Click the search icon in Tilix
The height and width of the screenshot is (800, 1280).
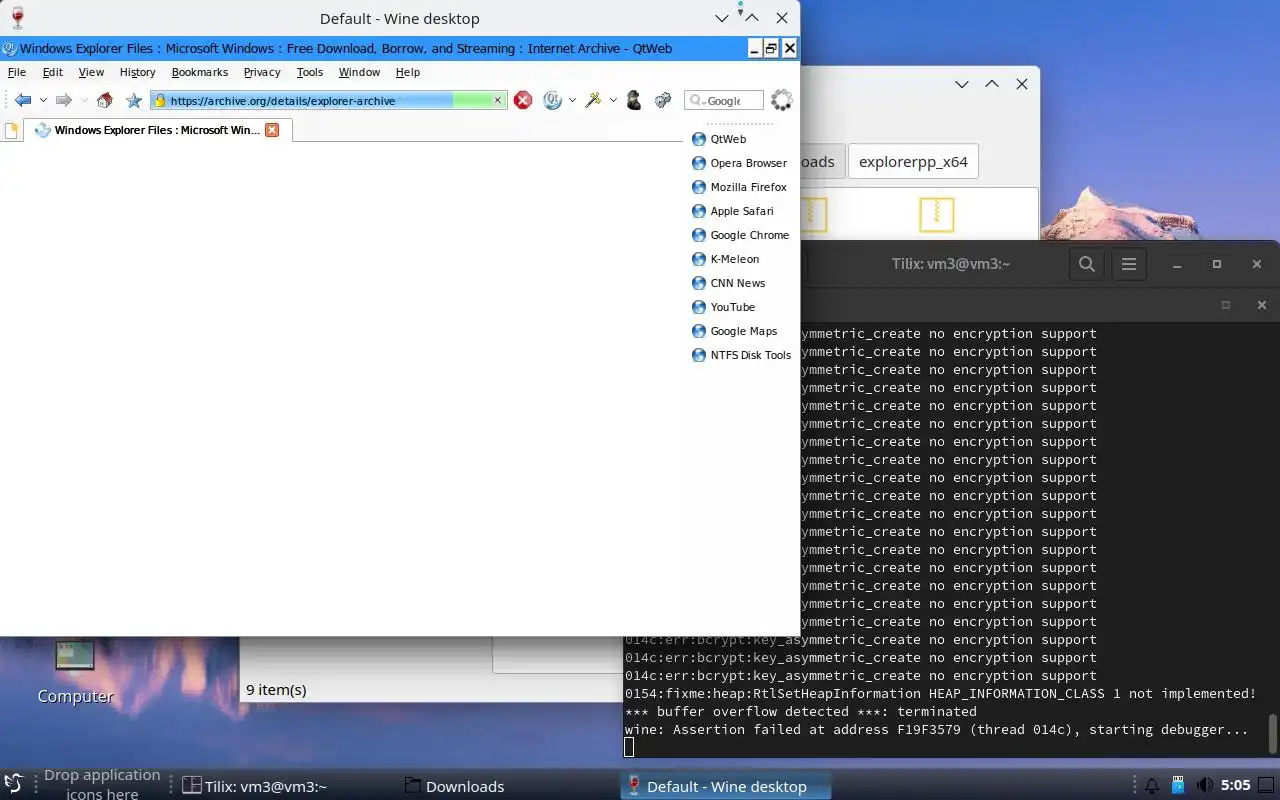point(1087,264)
